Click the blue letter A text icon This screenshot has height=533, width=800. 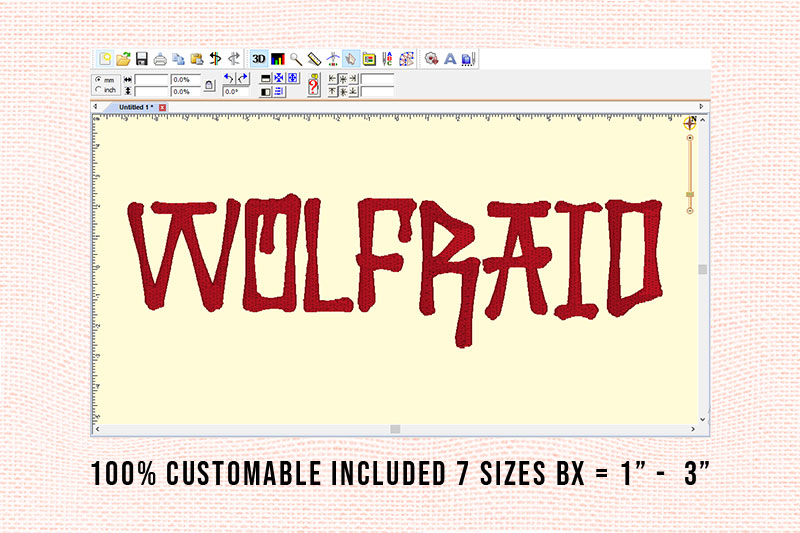(450, 59)
